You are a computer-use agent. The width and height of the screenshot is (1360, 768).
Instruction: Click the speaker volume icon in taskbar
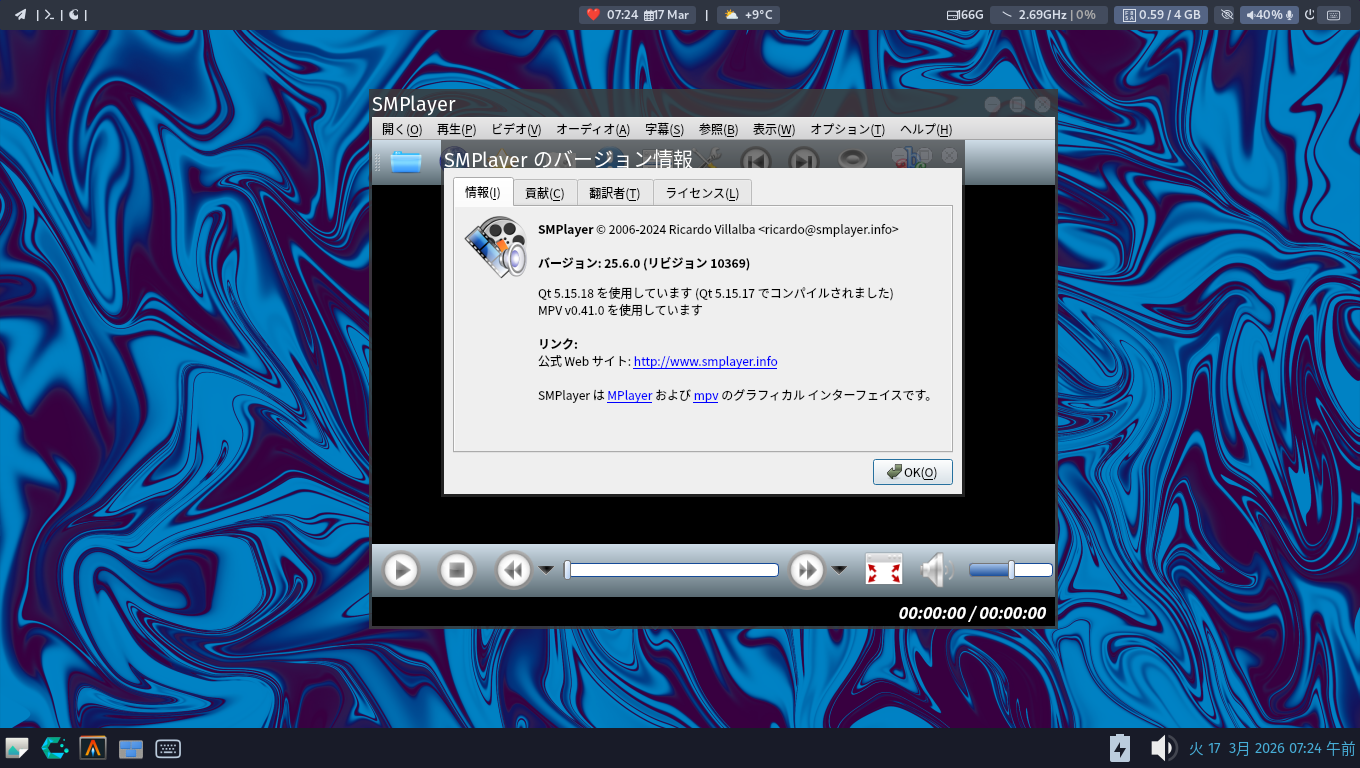click(x=1162, y=748)
